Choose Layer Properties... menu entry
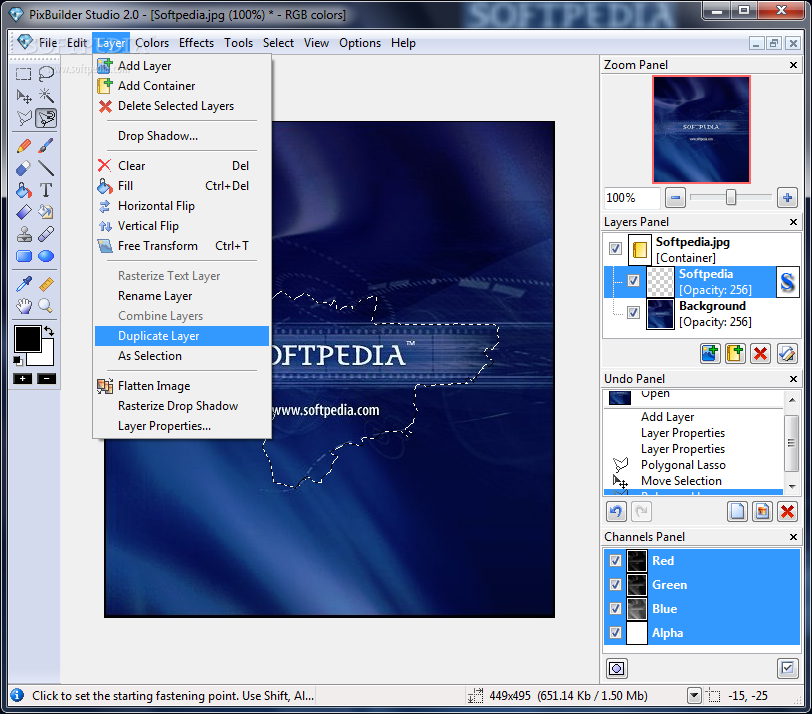Image resolution: width=812 pixels, height=714 pixels. tap(182, 426)
